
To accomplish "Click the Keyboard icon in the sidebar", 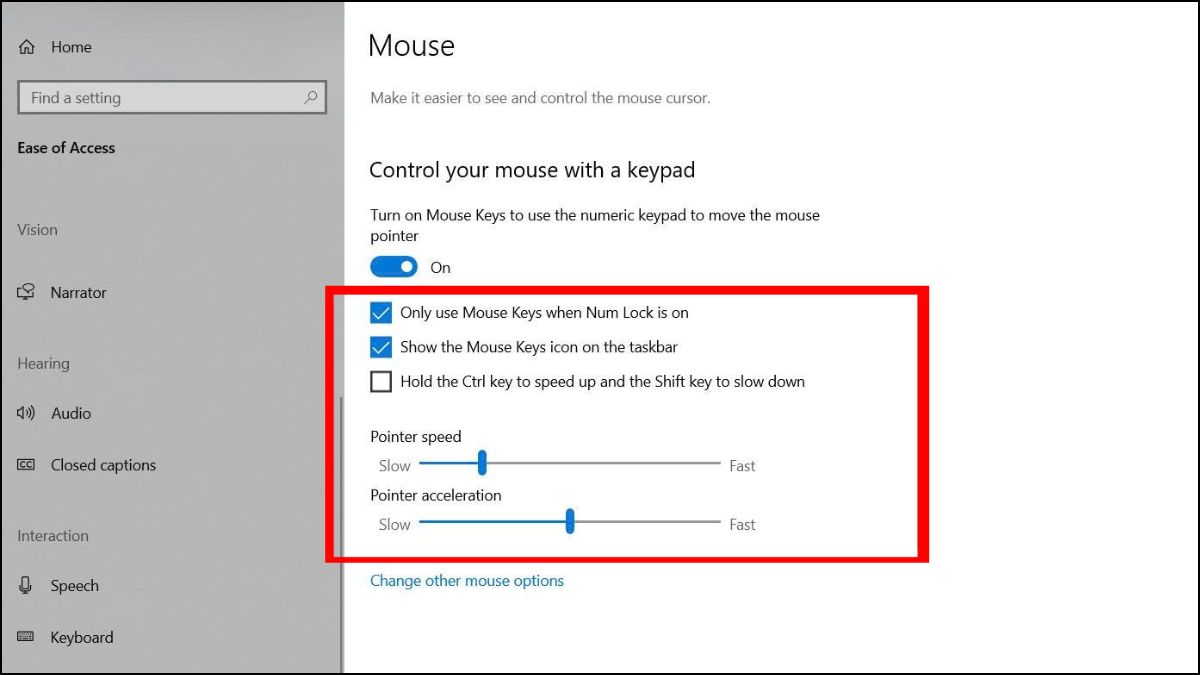I will point(26,637).
